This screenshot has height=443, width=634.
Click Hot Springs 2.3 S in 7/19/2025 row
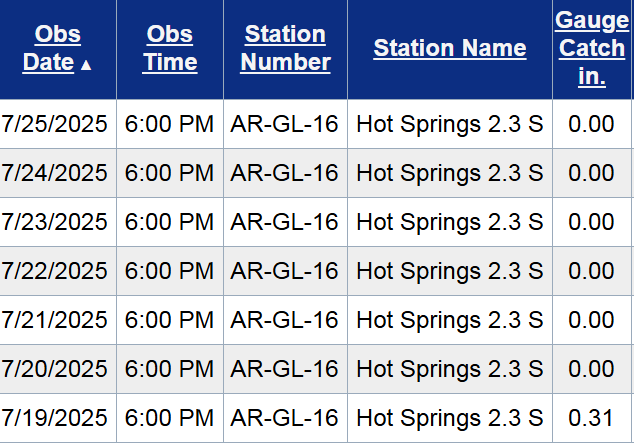point(450,417)
